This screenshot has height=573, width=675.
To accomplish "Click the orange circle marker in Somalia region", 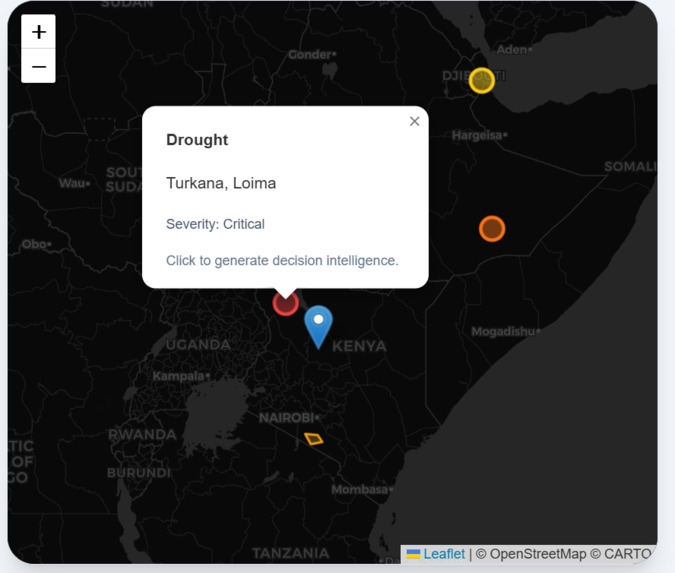I will point(492,229).
